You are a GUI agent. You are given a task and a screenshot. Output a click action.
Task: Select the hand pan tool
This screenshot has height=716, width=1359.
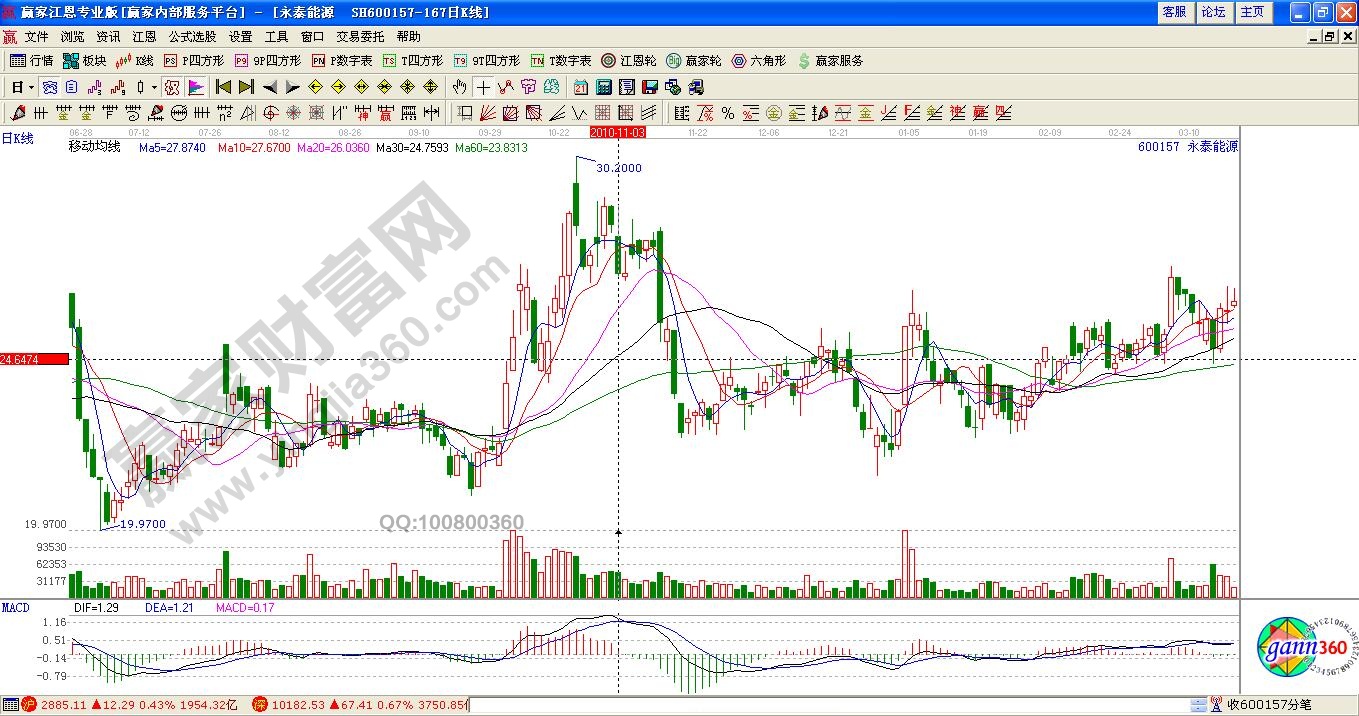pos(459,87)
